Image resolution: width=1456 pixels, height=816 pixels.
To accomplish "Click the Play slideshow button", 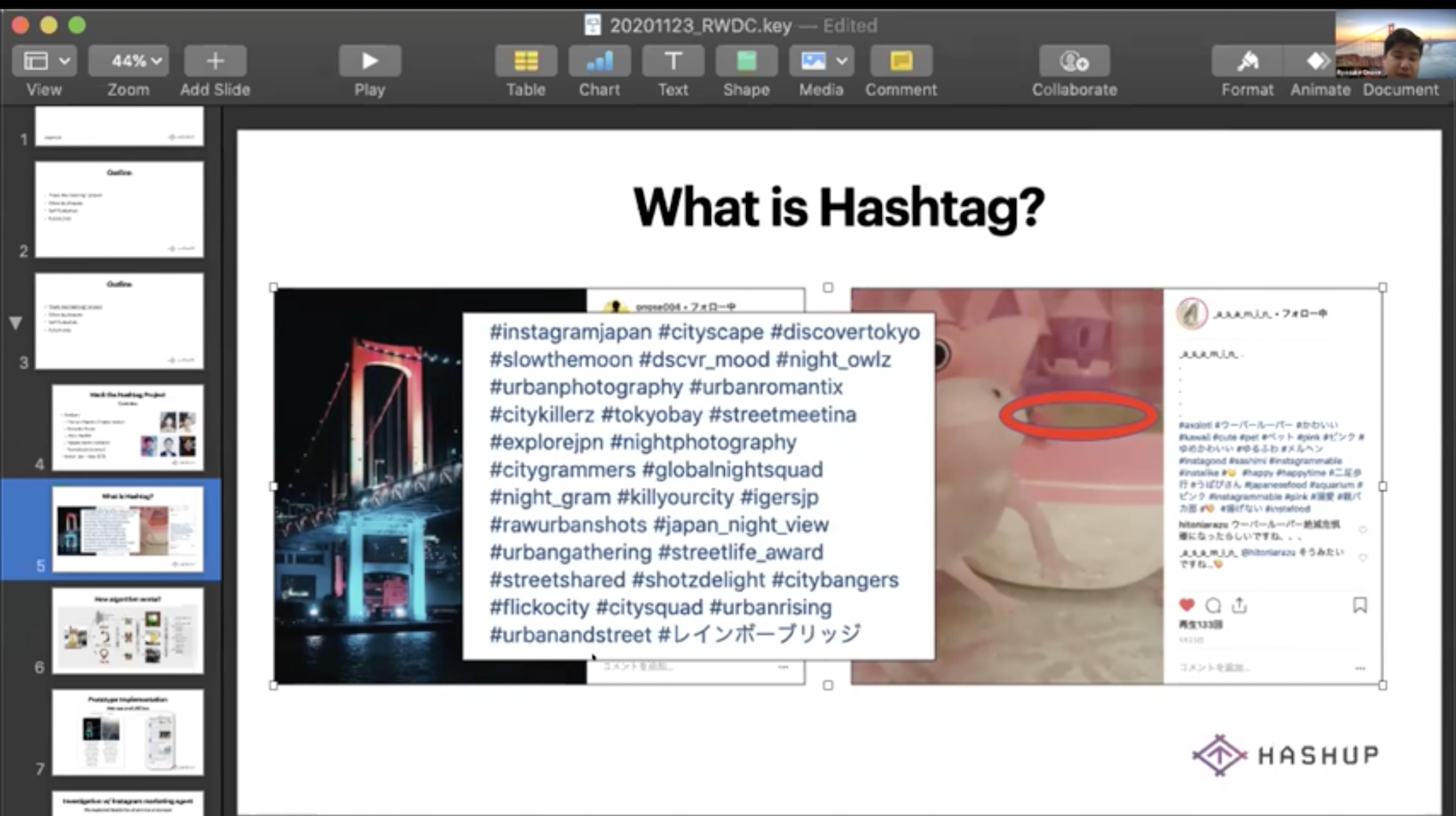I will (x=369, y=62).
